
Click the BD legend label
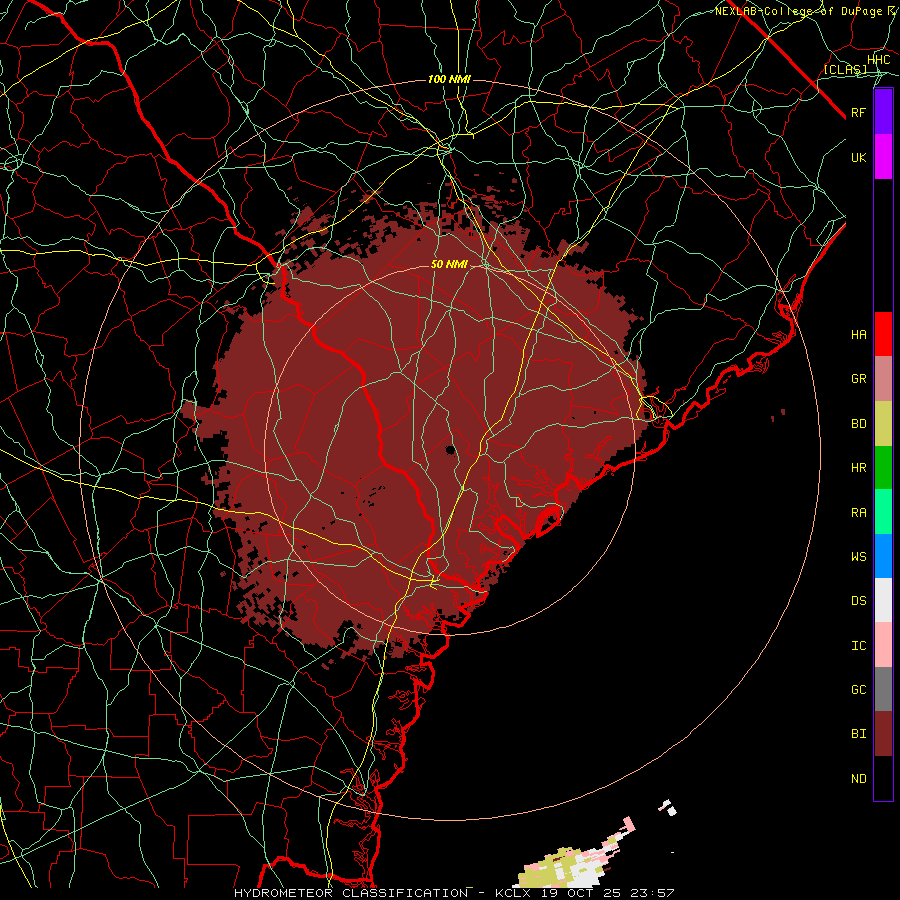859,424
